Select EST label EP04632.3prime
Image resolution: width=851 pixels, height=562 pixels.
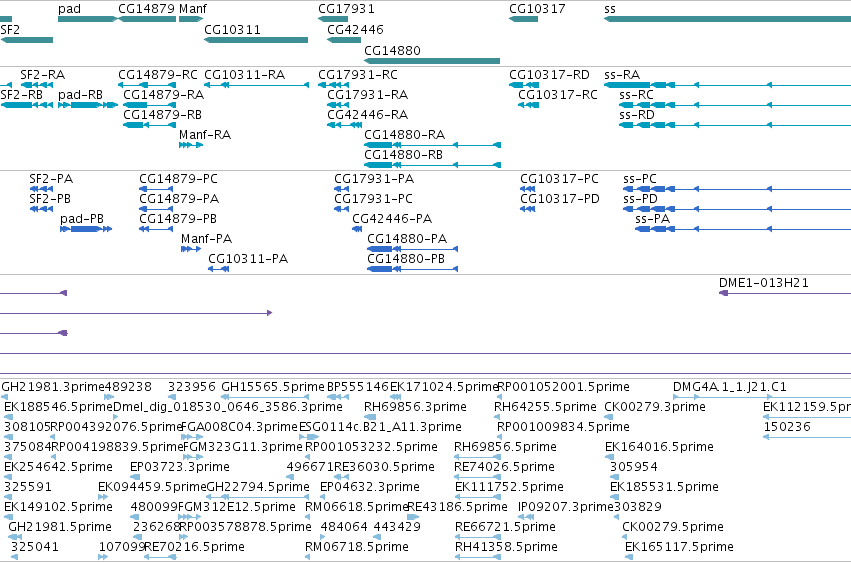click(370, 487)
